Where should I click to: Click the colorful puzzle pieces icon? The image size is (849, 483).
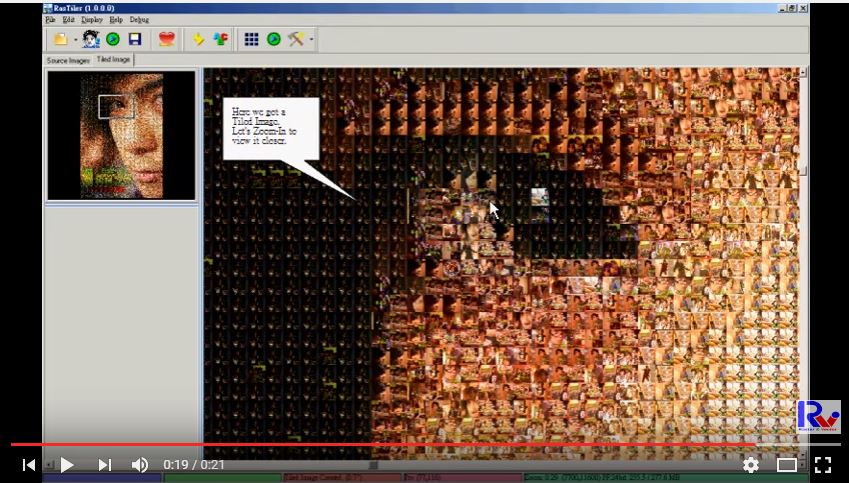click(x=220, y=39)
